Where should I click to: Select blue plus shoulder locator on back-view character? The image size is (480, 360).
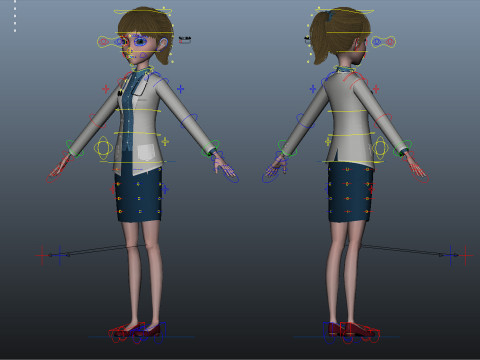pos(313,89)
